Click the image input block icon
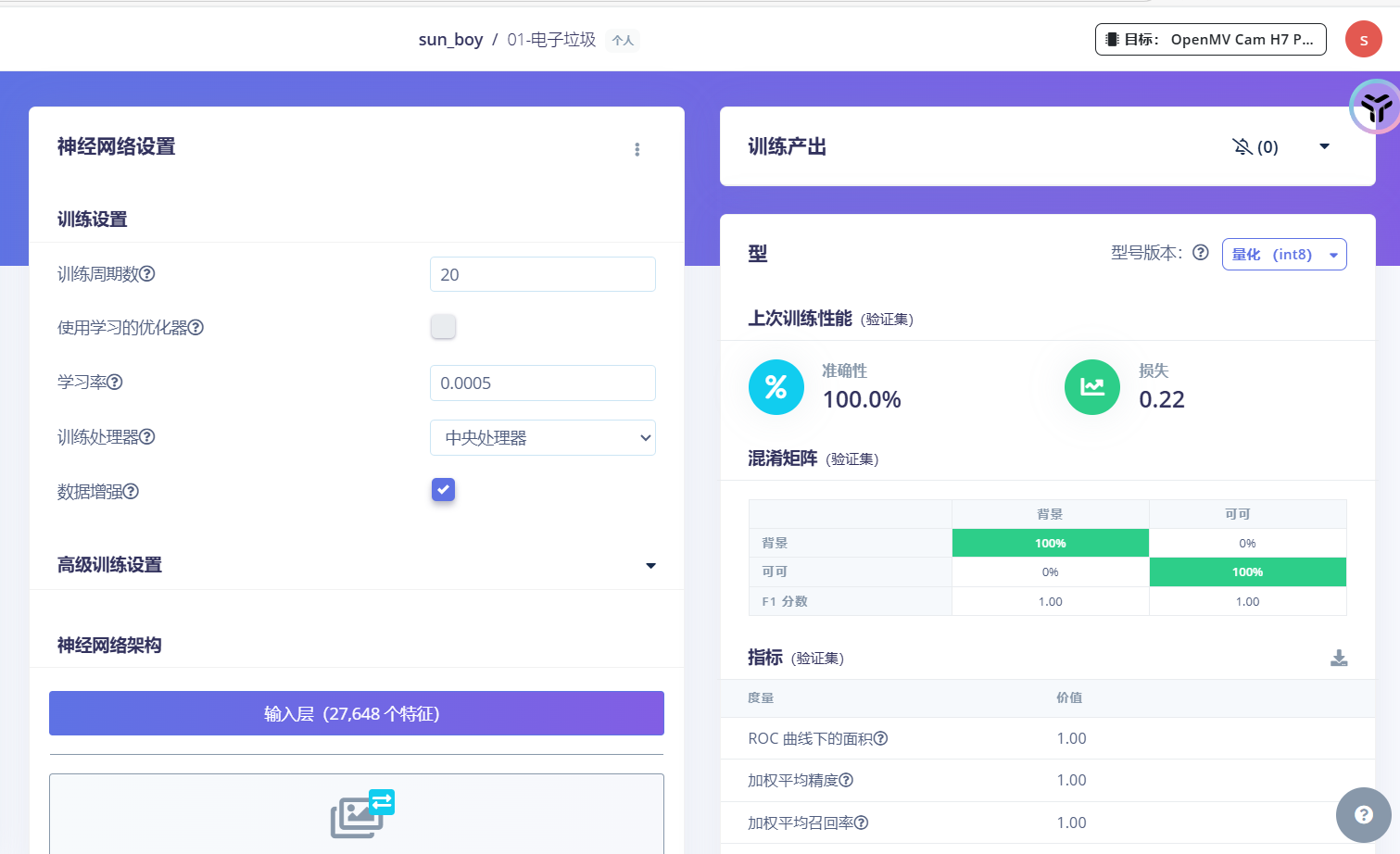Screen dimensions: 1400x854 tap(362, 814)
